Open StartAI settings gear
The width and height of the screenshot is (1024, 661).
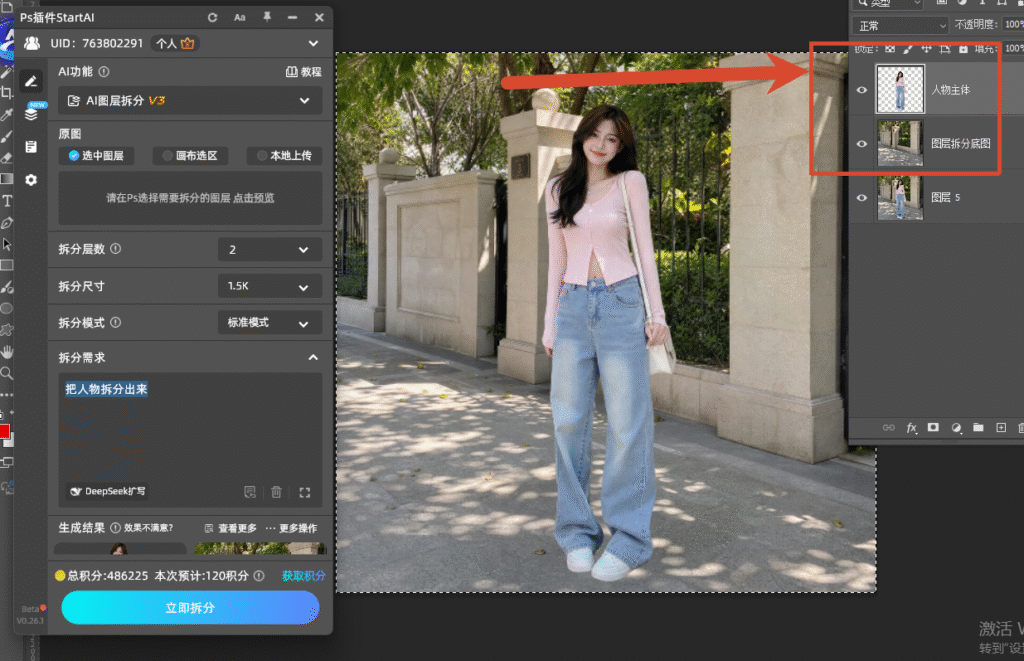(31, 180)
